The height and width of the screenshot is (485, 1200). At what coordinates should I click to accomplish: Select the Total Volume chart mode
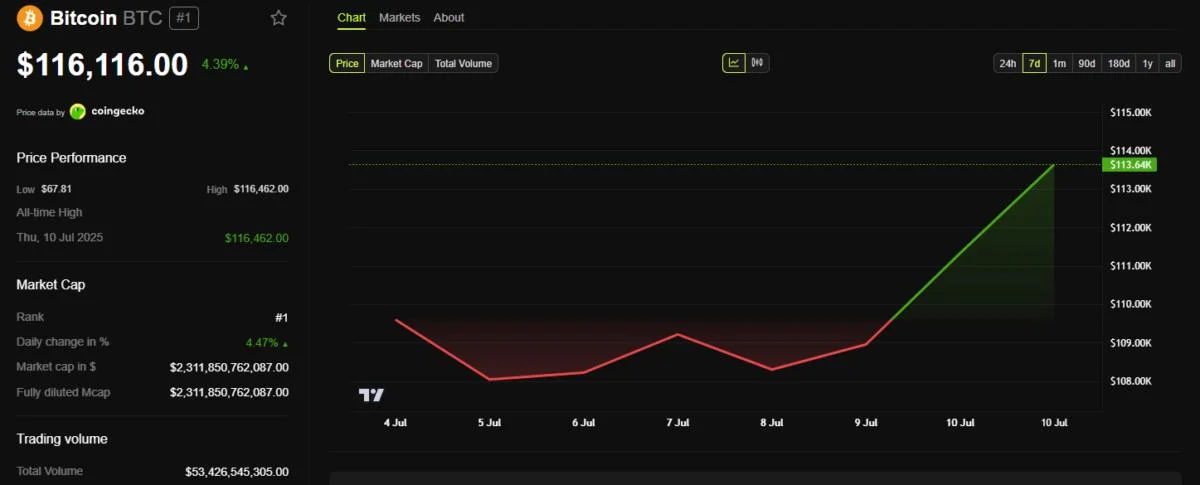tap(463, 63)
